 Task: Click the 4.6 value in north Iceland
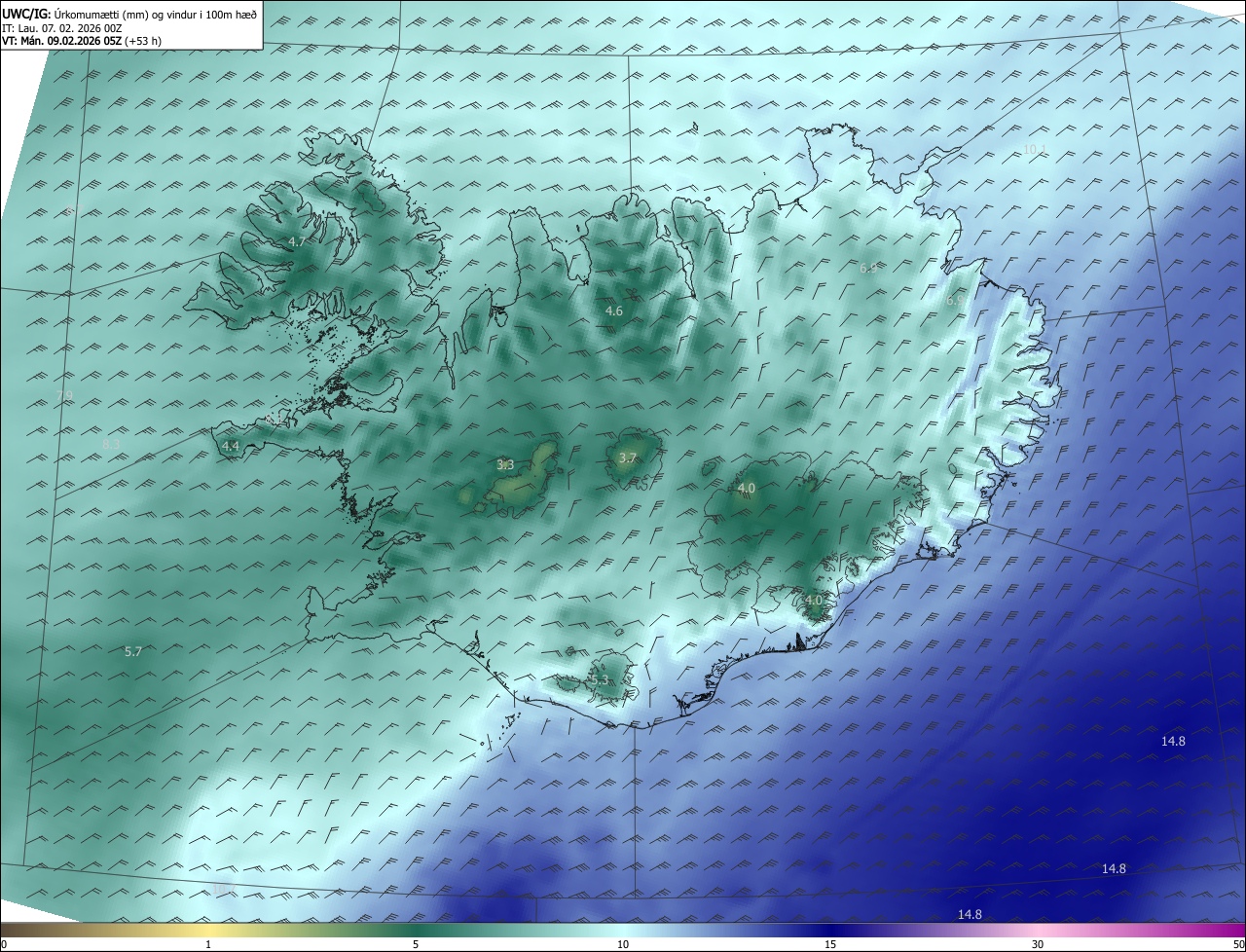tap(614, 311)
